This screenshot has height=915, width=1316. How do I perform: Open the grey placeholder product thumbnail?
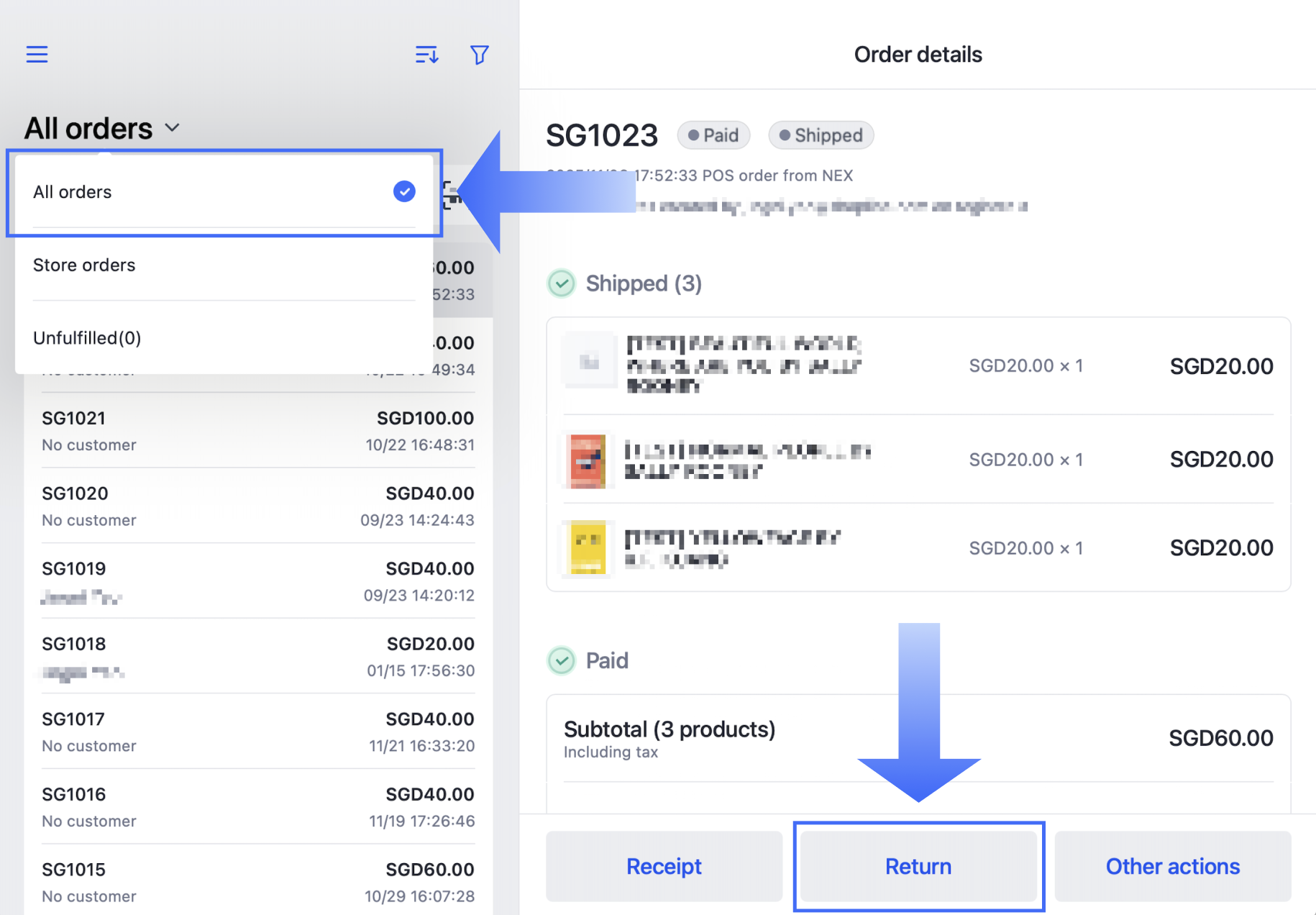coord(589,360)
